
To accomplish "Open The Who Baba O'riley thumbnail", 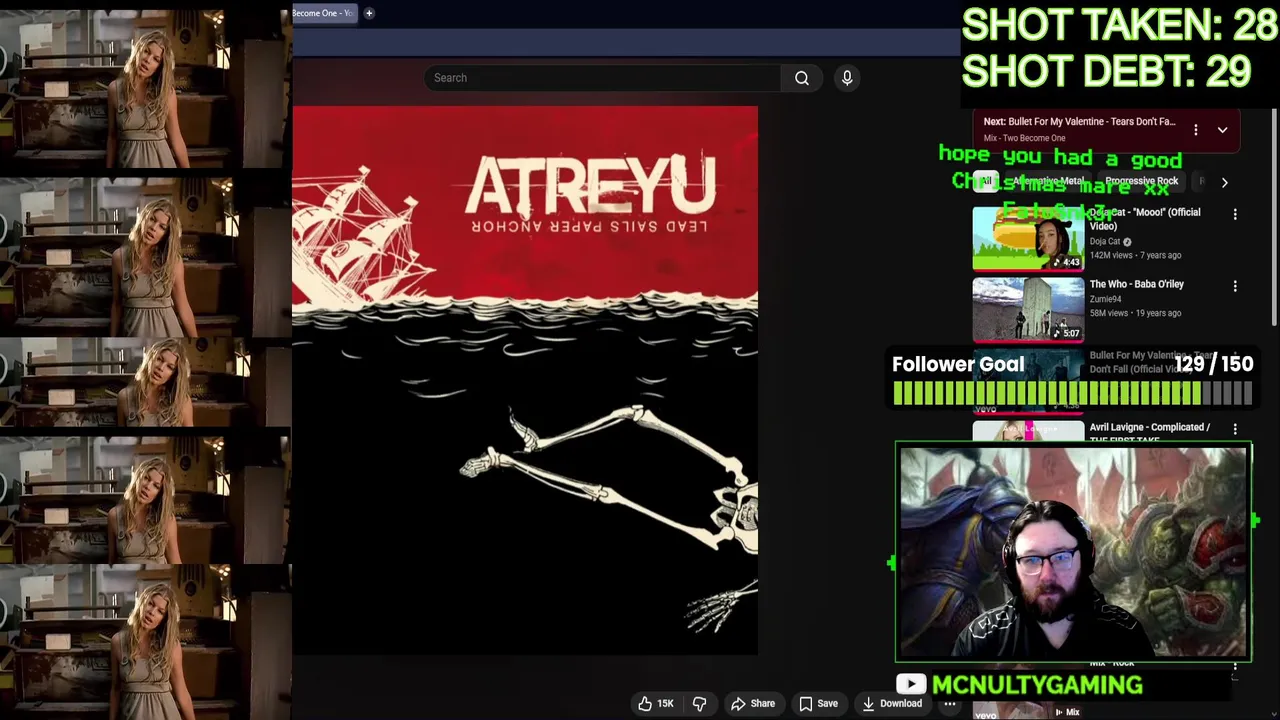I will point(1028,310).
